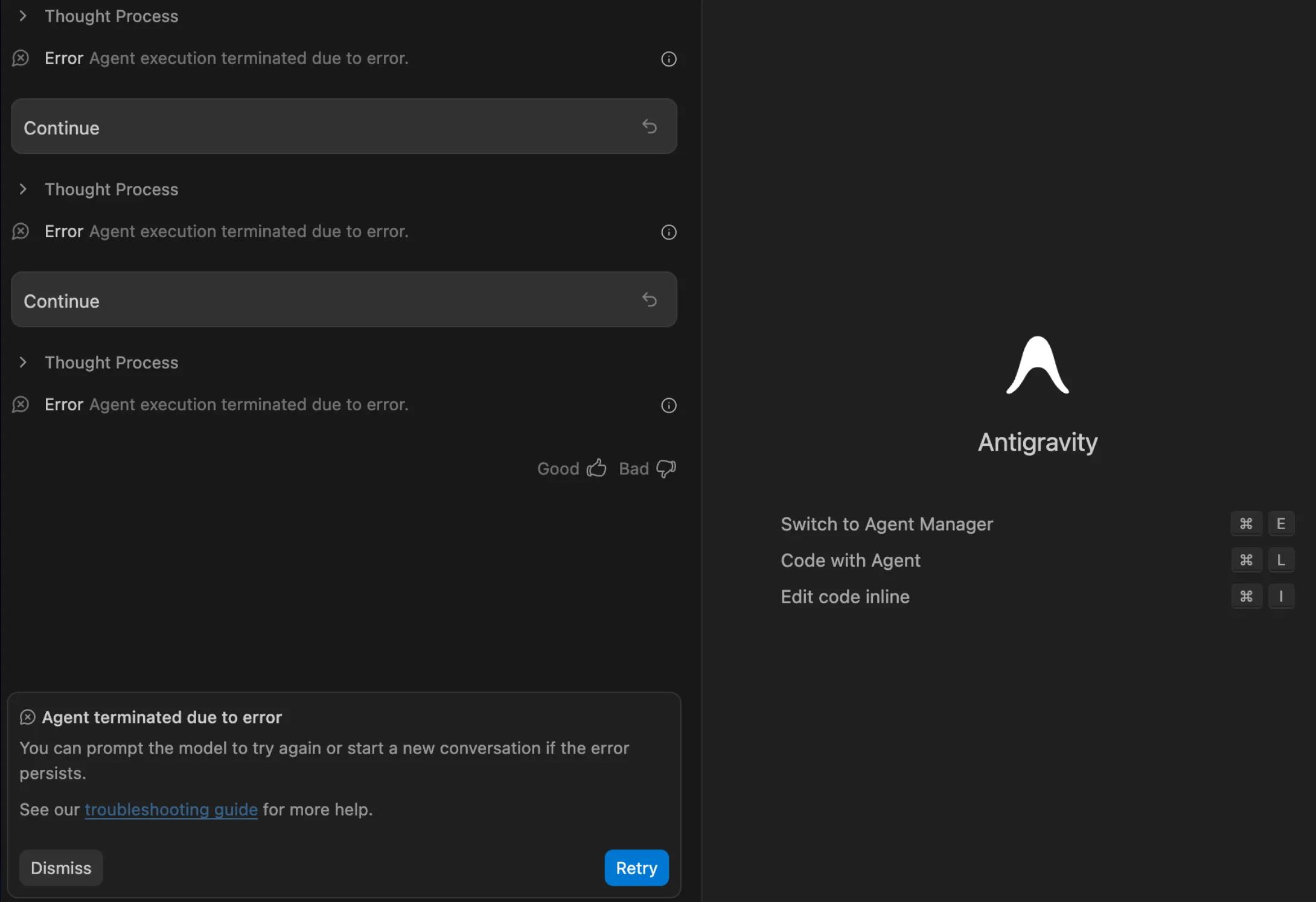Dismiss the agent termination error

tap(60, 868)
